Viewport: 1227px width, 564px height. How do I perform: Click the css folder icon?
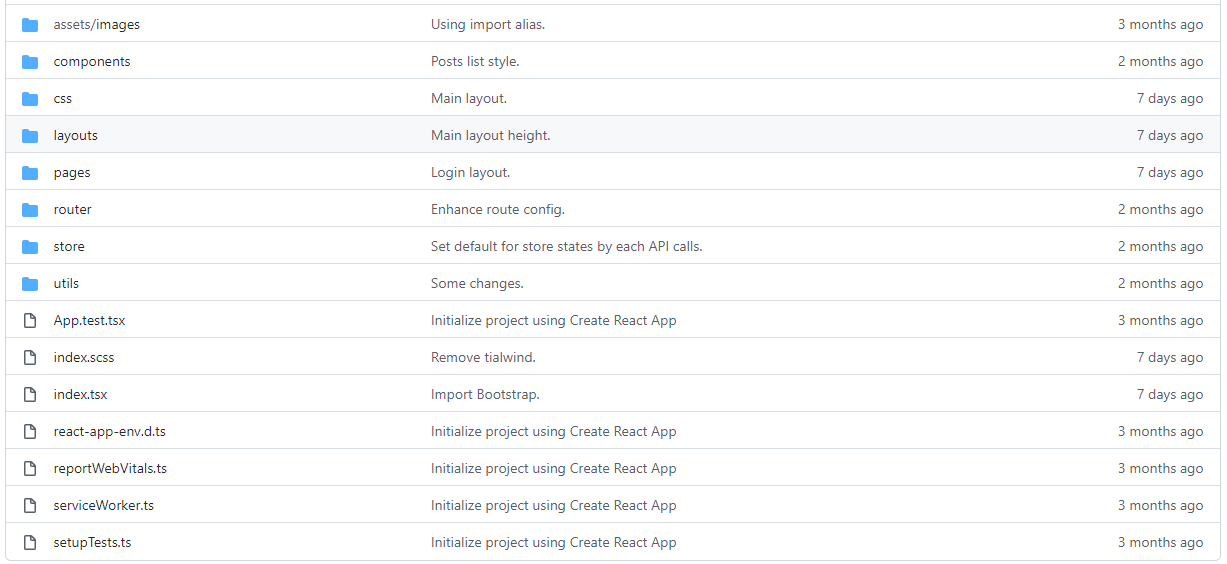pyautogui.click(x=30, y=98)
